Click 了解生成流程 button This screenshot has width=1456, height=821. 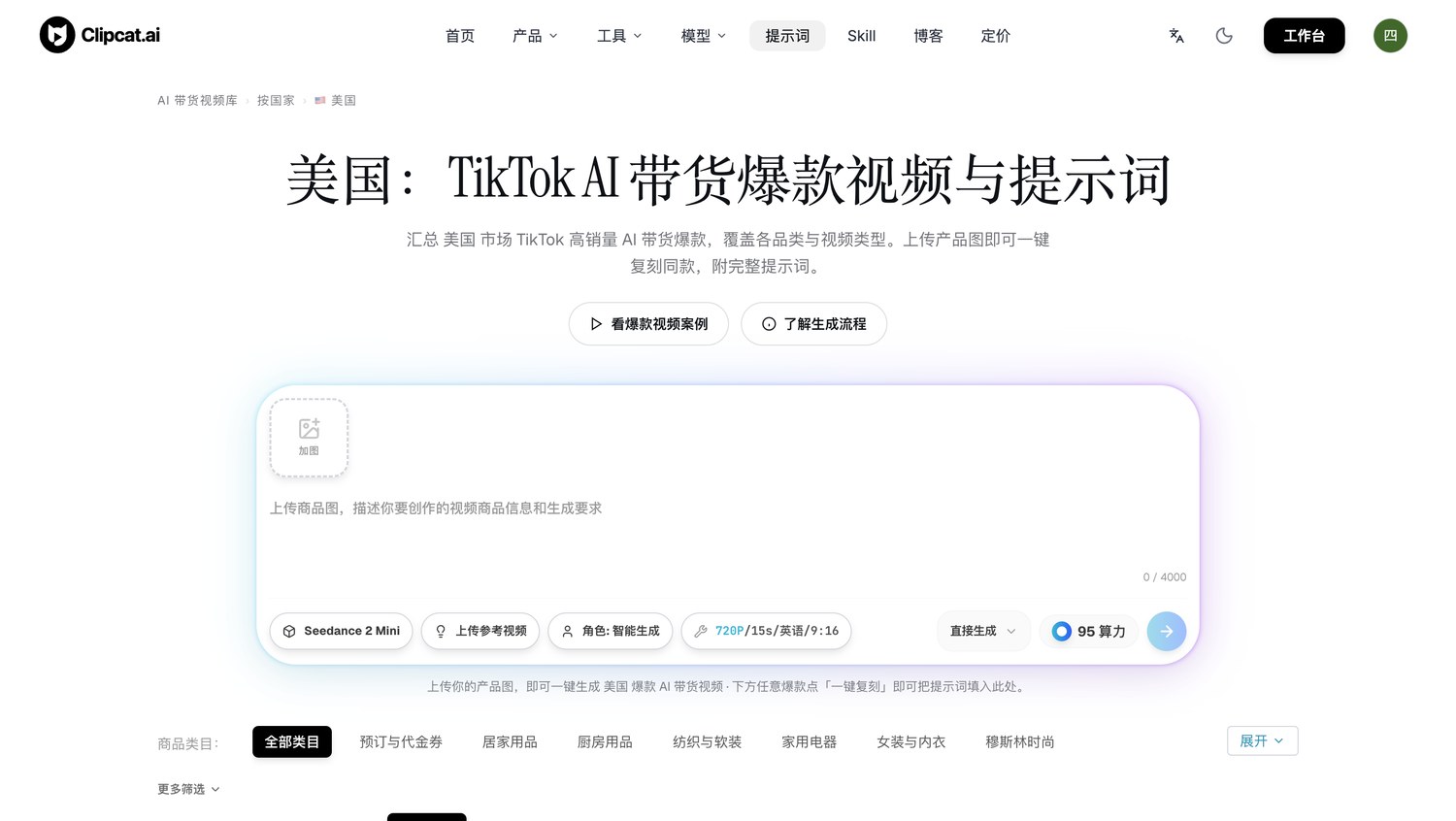(x=813, y=324)
